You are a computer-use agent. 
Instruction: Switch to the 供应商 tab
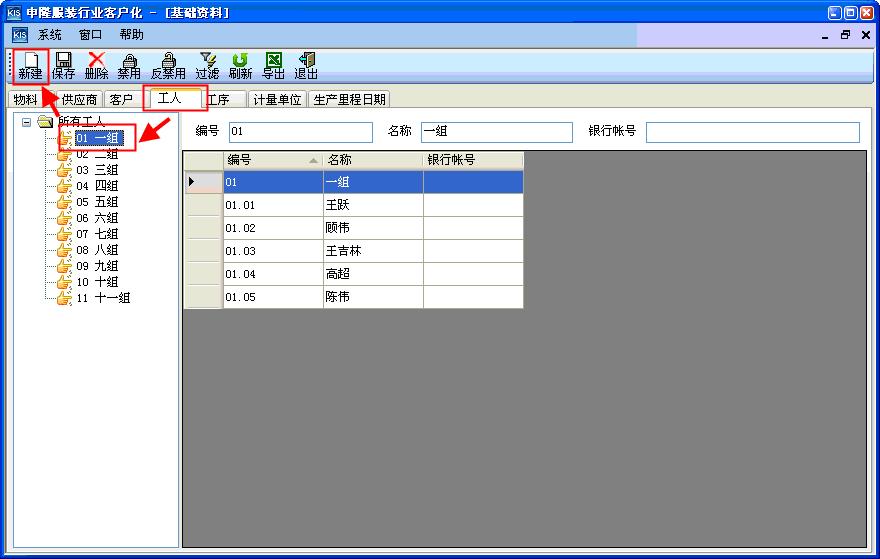coord(79,100)
